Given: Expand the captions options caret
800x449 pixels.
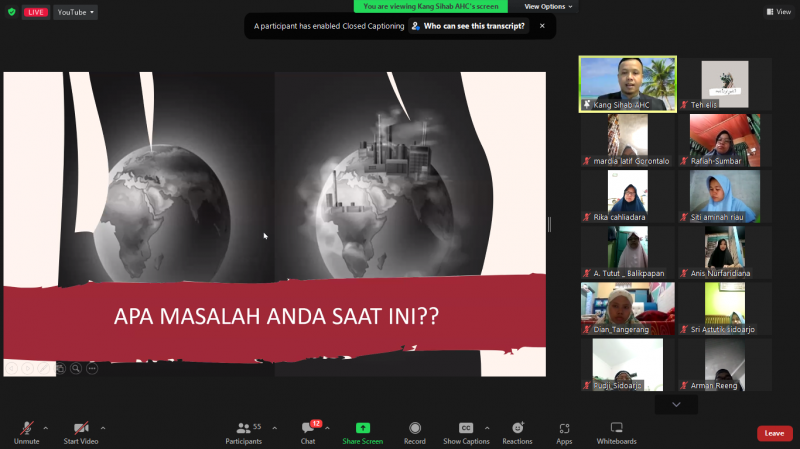Looking at the screenshot, I should pos(487,428).
